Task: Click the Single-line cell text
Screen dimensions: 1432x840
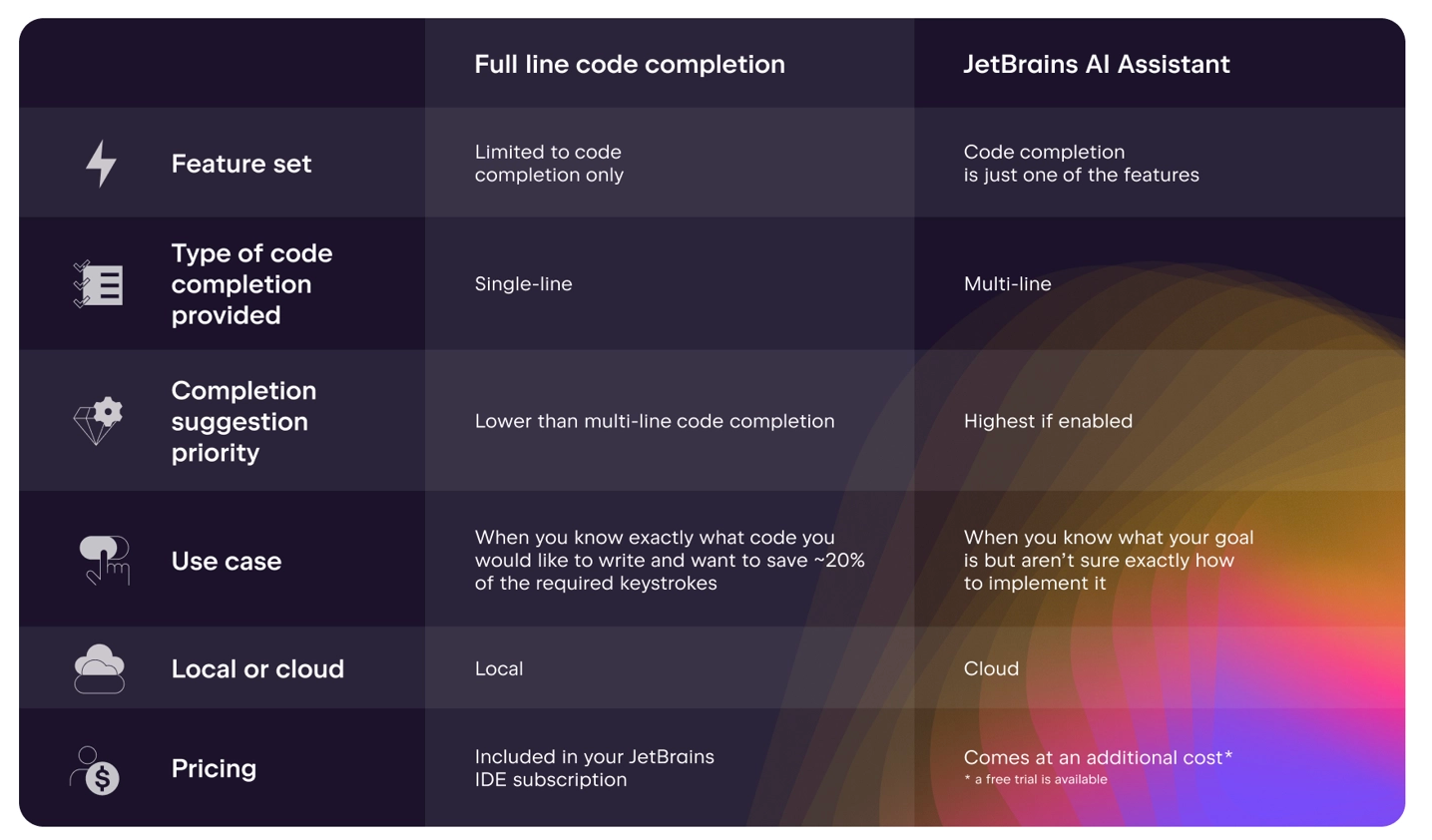Action: (x=523, y=284)
